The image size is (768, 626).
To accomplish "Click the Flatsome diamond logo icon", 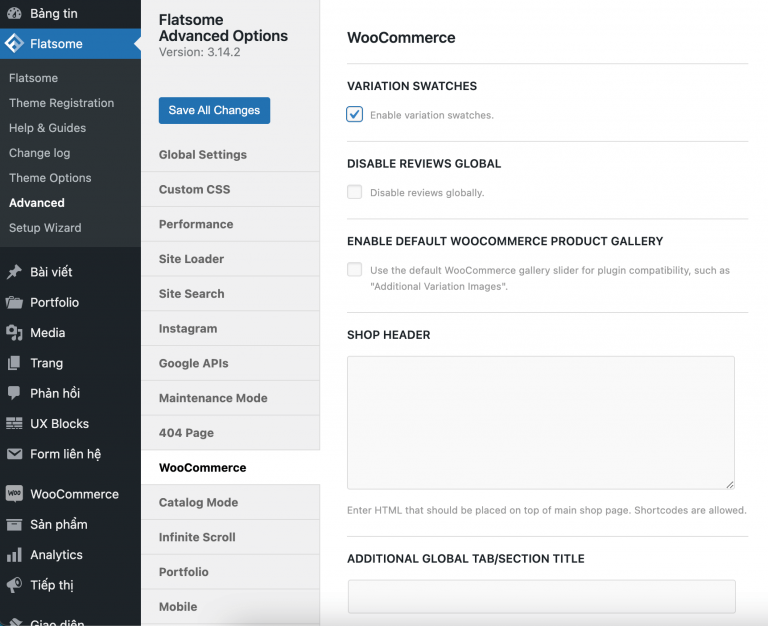I will (14, 44).
